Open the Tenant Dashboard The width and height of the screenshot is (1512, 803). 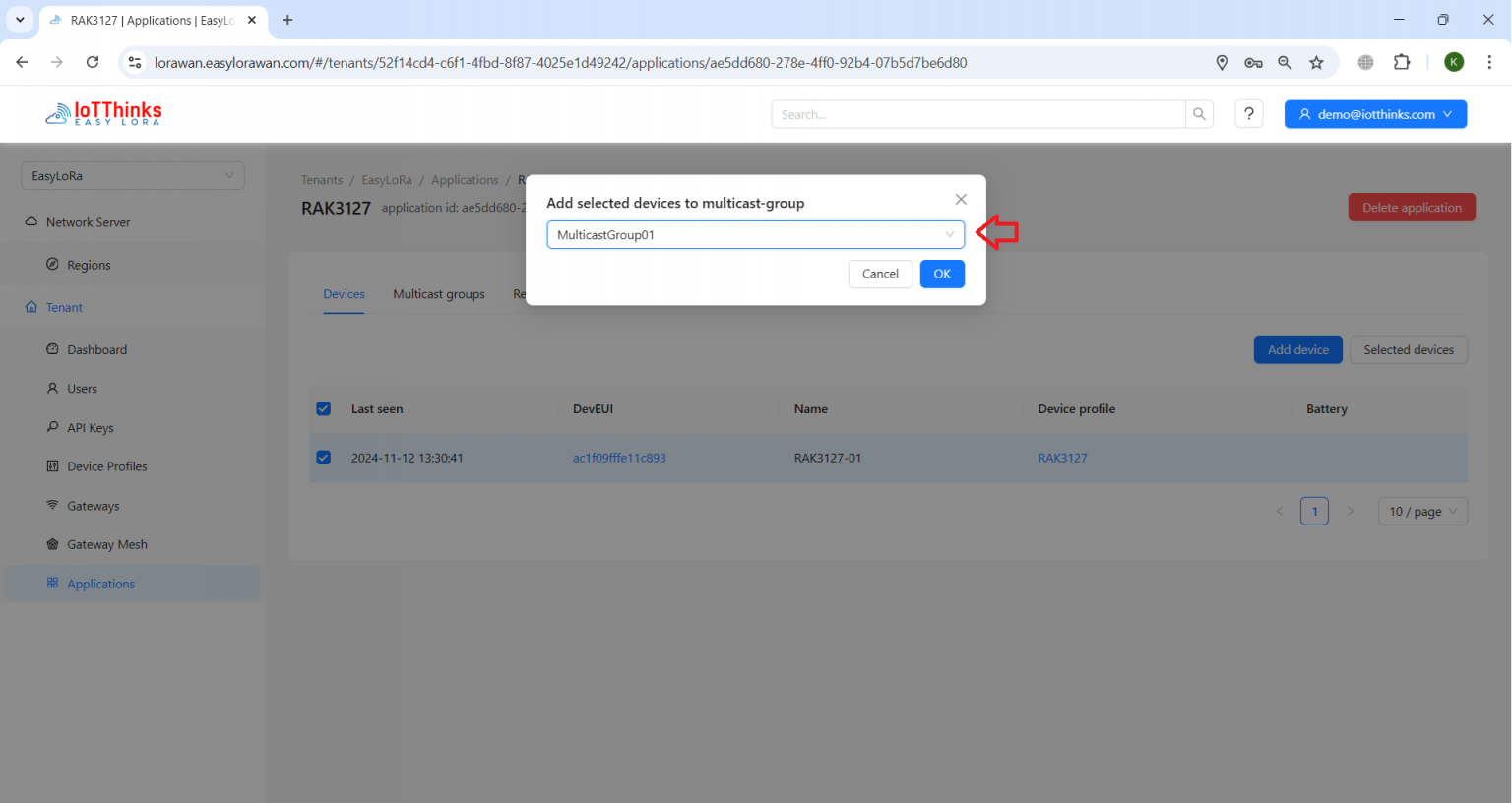coord(96,349)
